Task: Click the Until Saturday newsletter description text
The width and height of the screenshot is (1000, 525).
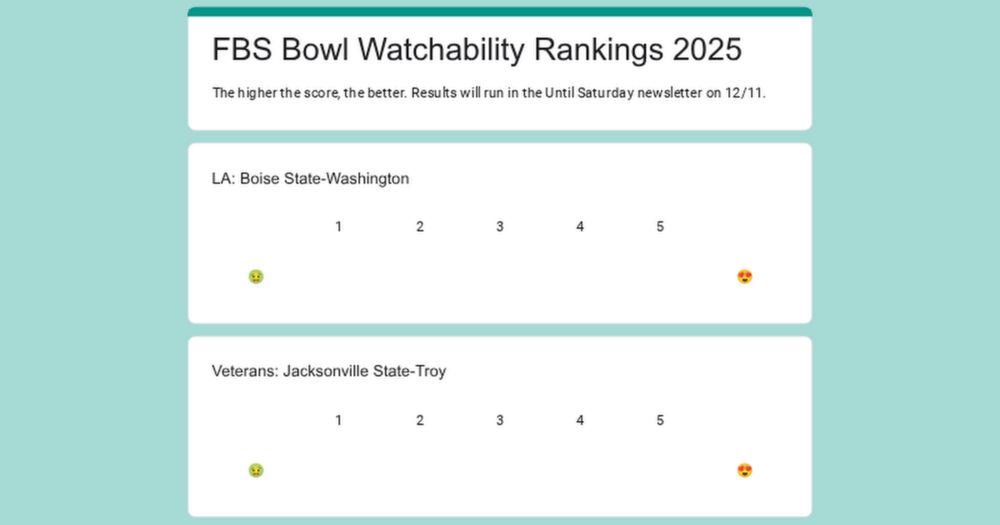Action: click(x=489, y=93)
